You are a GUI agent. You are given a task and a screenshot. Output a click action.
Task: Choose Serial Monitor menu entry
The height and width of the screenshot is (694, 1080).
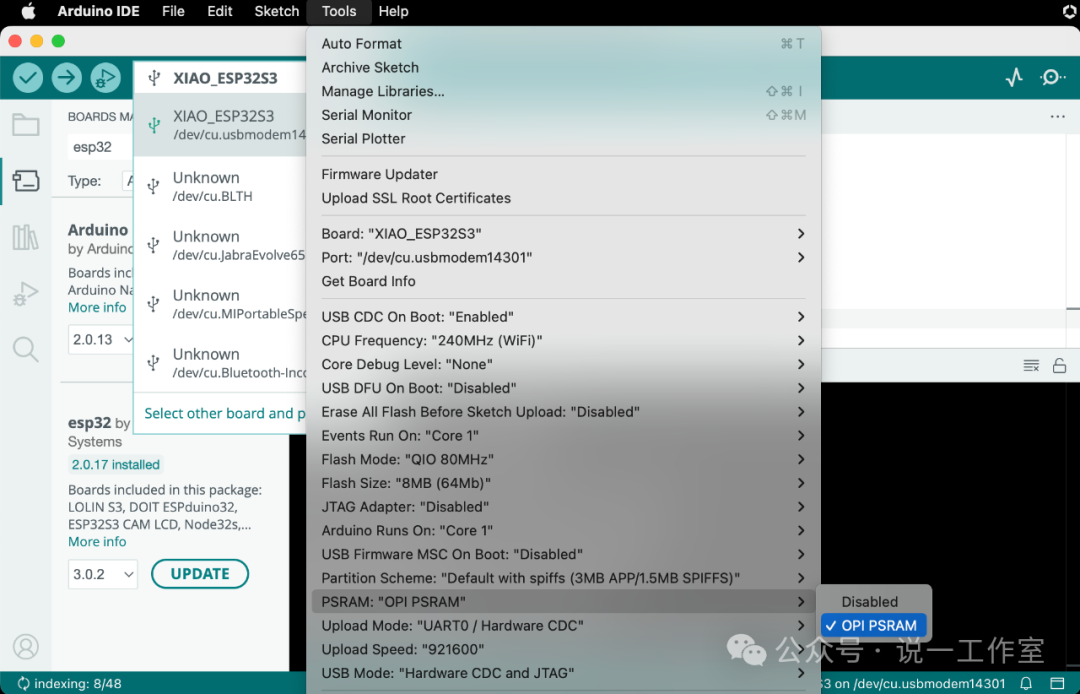click(x=563, y=115)
